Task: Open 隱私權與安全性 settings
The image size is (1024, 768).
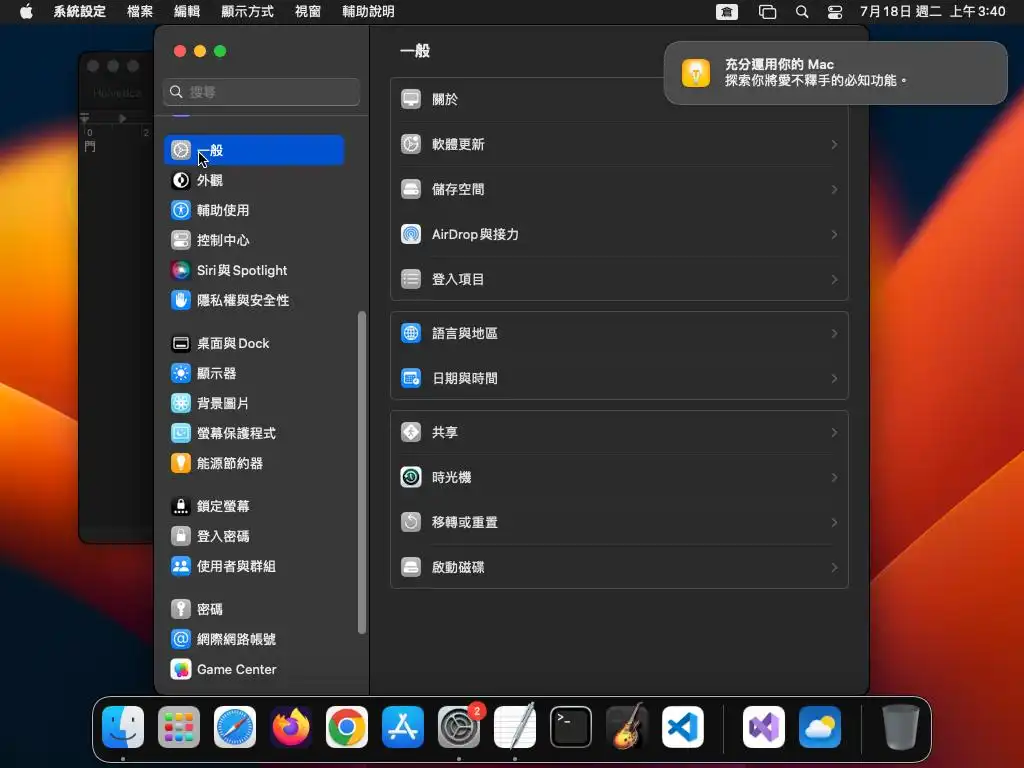Action: coord(254,300)
